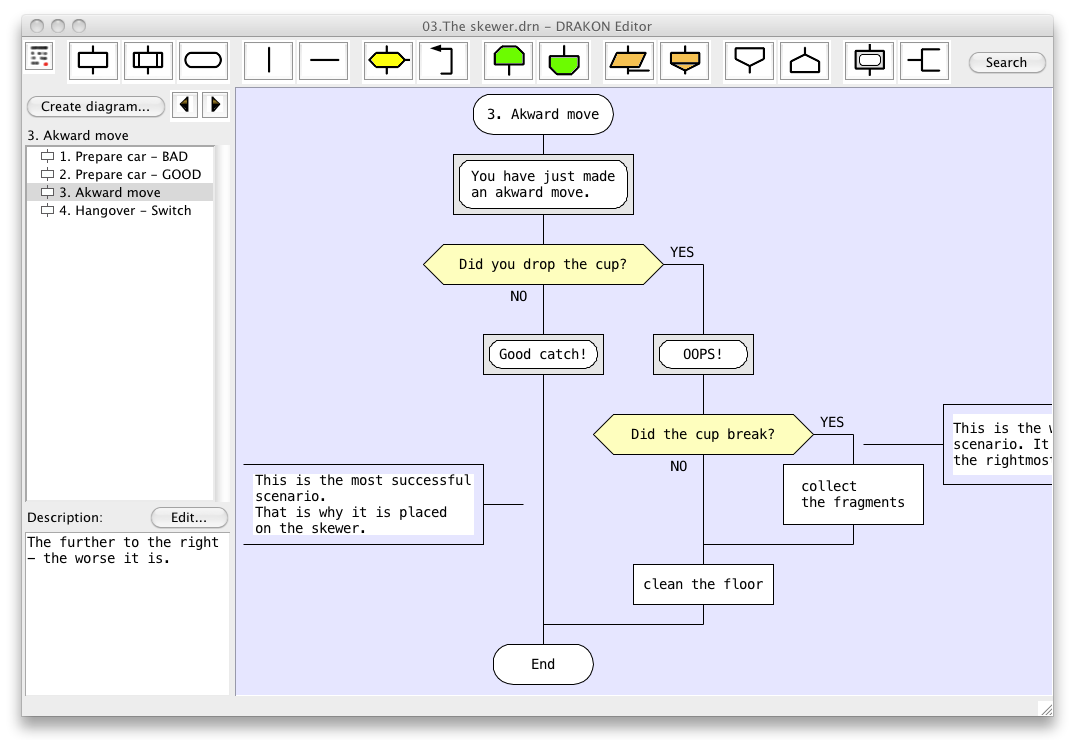Select the yellow hexagon question tool
This screenshot has width=1075, height=740.
pos(388,62)
